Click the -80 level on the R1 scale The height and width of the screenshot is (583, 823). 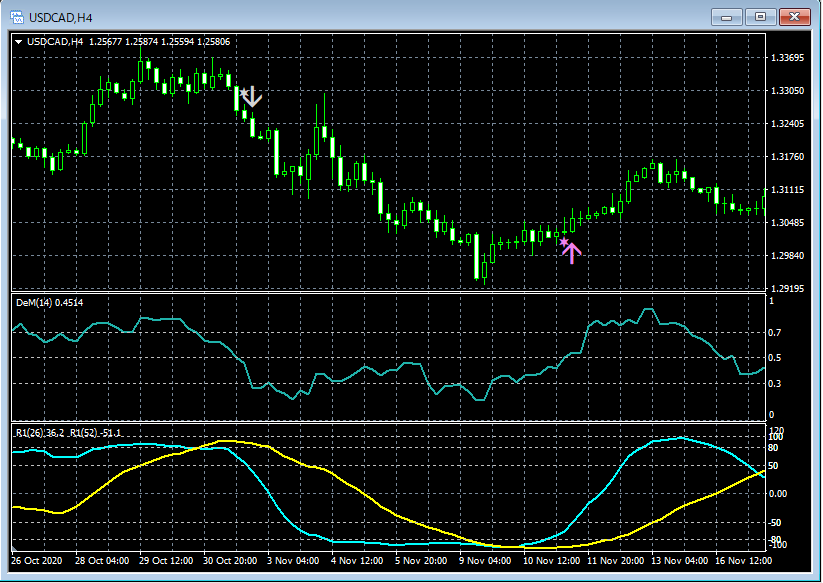click(772, 540)
